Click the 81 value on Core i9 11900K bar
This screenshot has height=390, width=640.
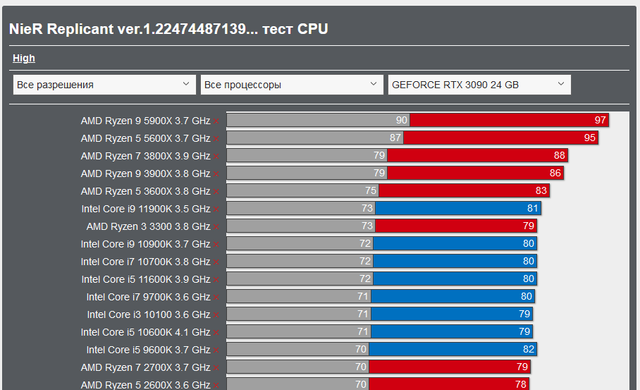tap(532, 208)
